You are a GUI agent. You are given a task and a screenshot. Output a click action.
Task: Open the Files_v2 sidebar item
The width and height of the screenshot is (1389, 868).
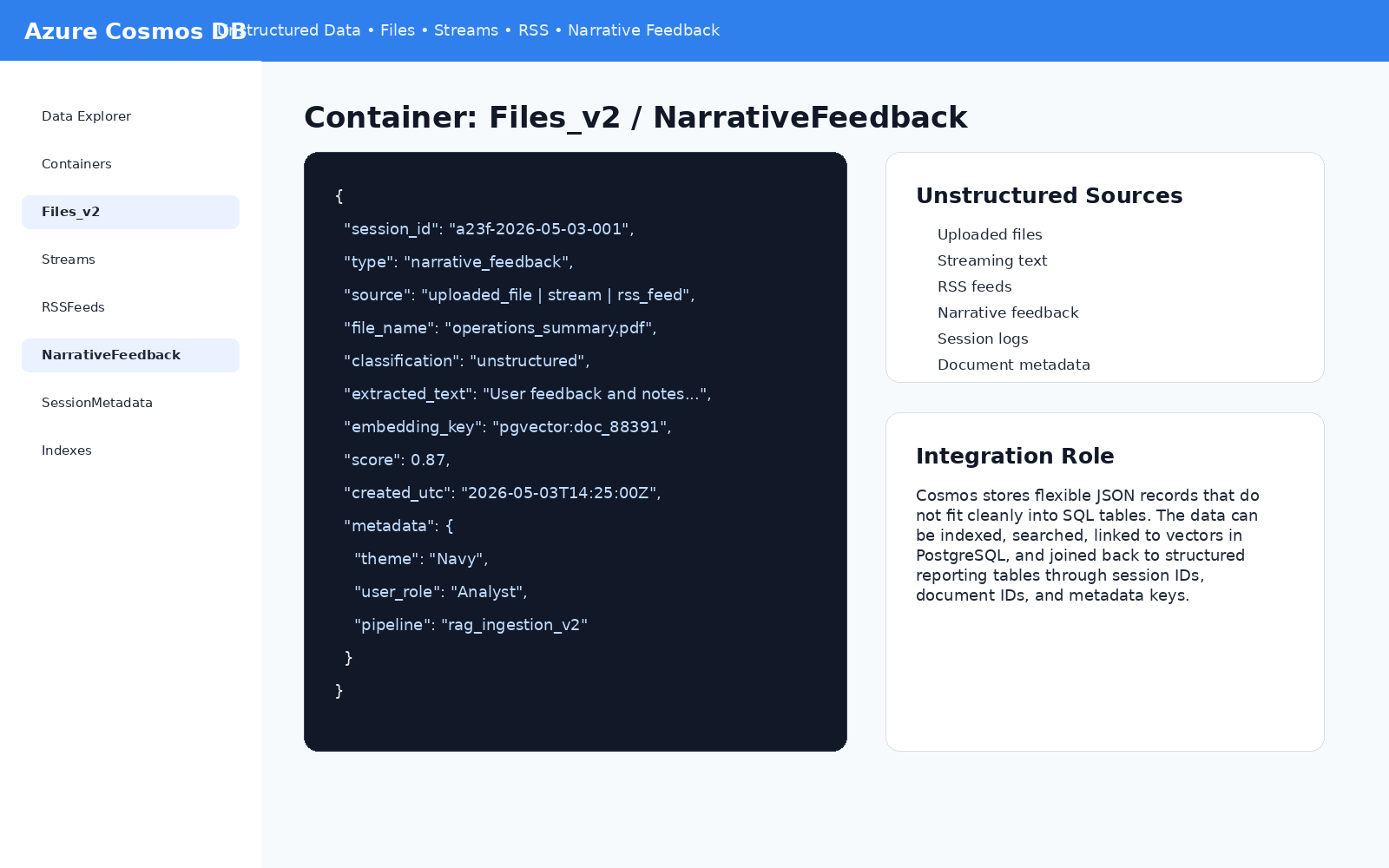point(130,212)
